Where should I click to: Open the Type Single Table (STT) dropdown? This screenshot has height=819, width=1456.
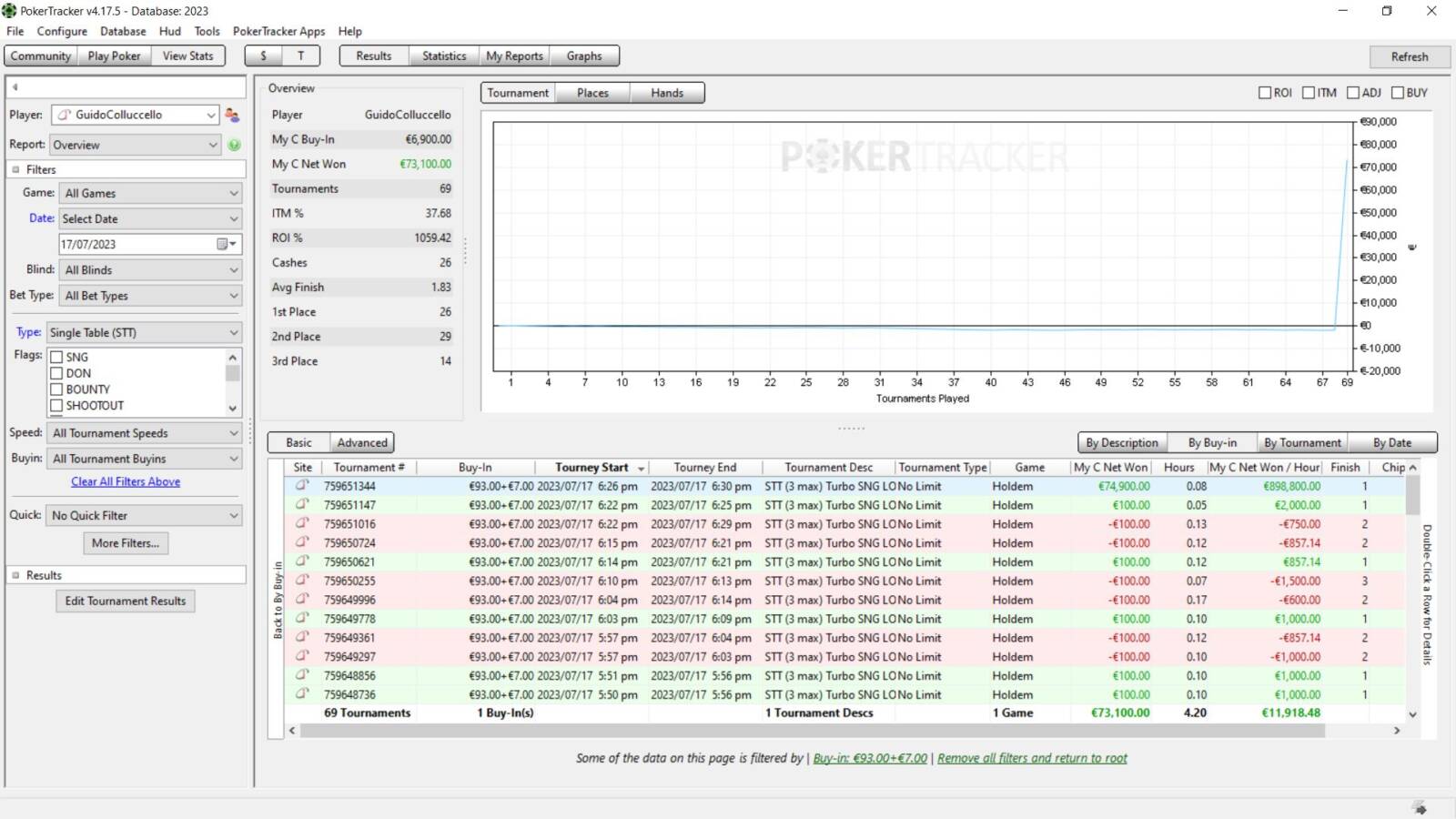pos(144,333)
